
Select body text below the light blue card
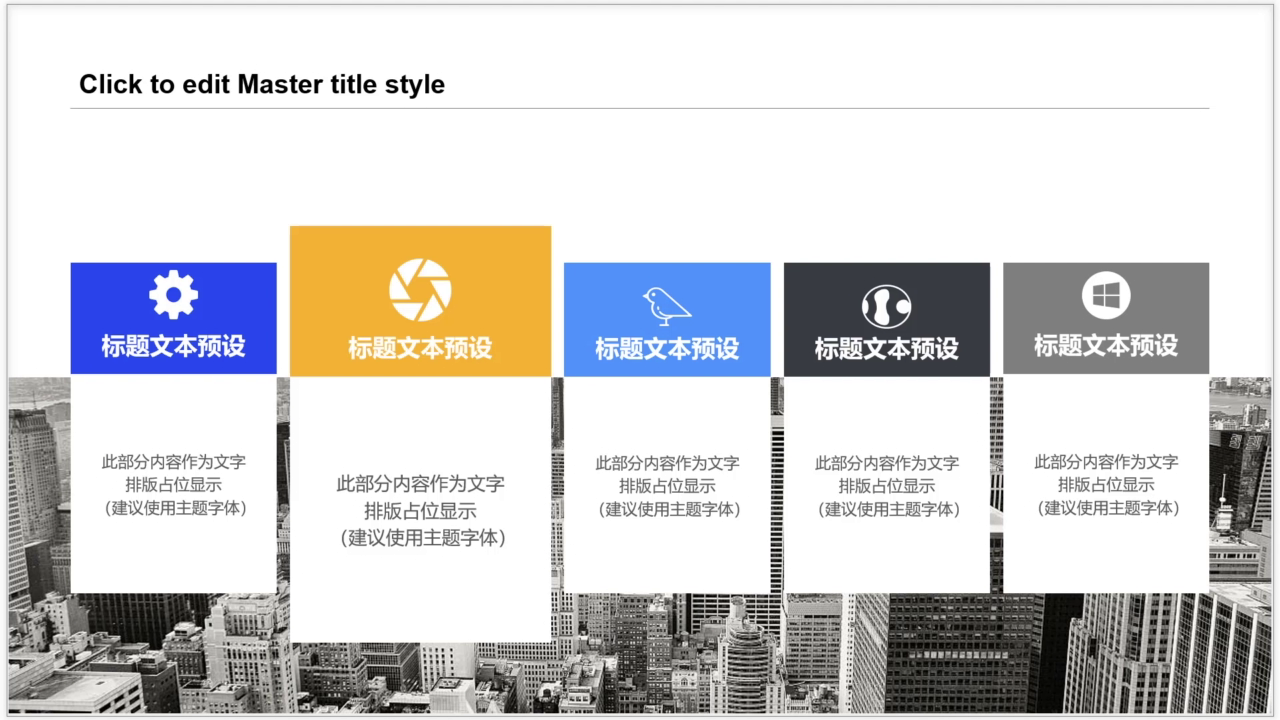tap(667, 486)
